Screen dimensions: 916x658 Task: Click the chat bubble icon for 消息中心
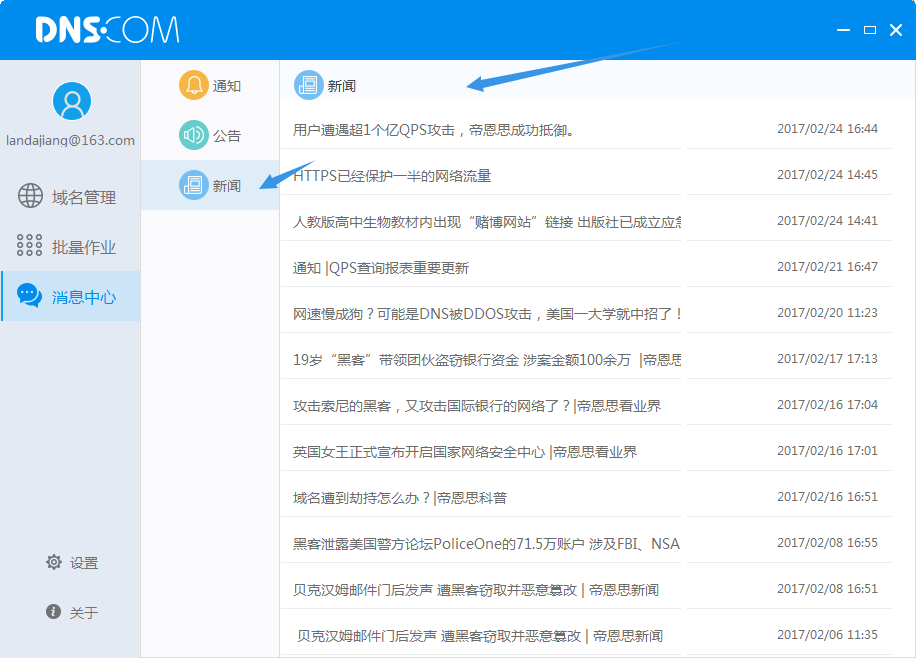coord(30,296)
